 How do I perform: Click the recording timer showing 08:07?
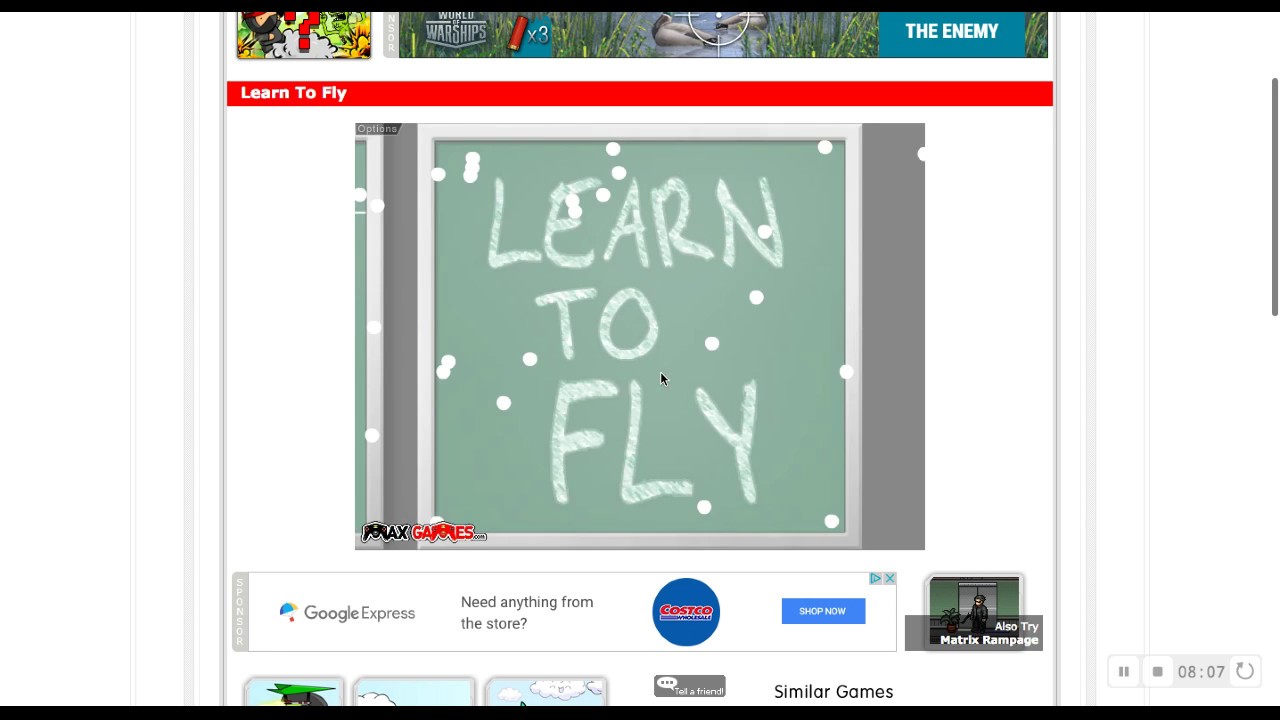click(1201, 672)
